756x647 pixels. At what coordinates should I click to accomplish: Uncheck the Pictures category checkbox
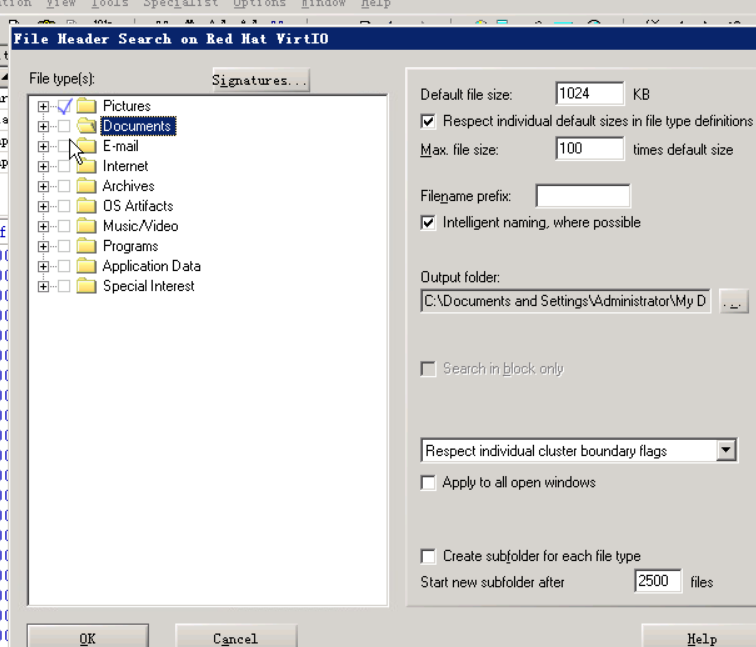click(x=64, y=106)
